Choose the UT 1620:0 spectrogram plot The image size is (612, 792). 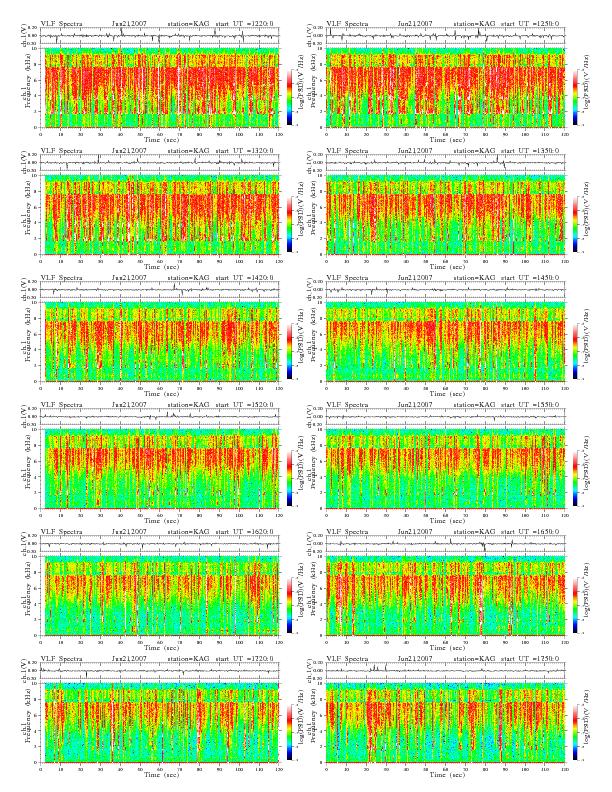(x=160, y=596)
